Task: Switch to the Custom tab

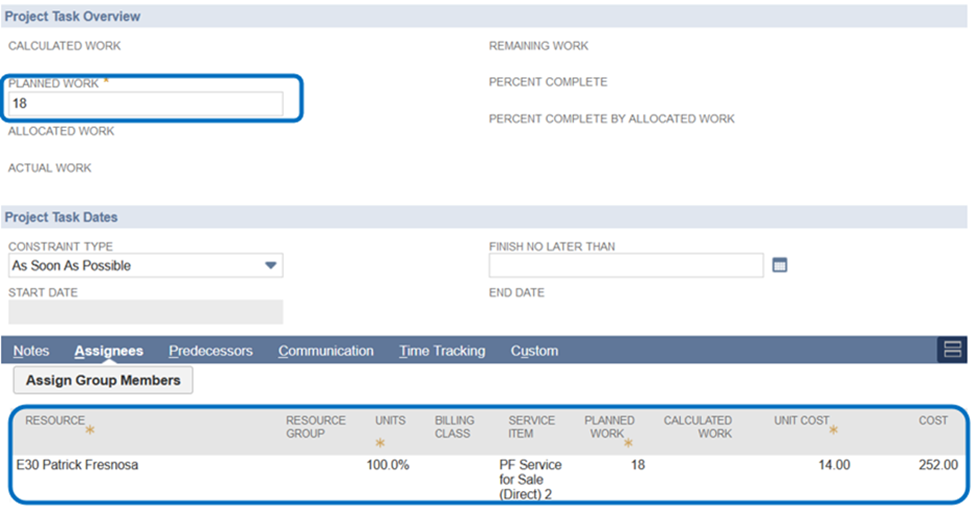Action: pyautogui.click(x=534, y=351)
